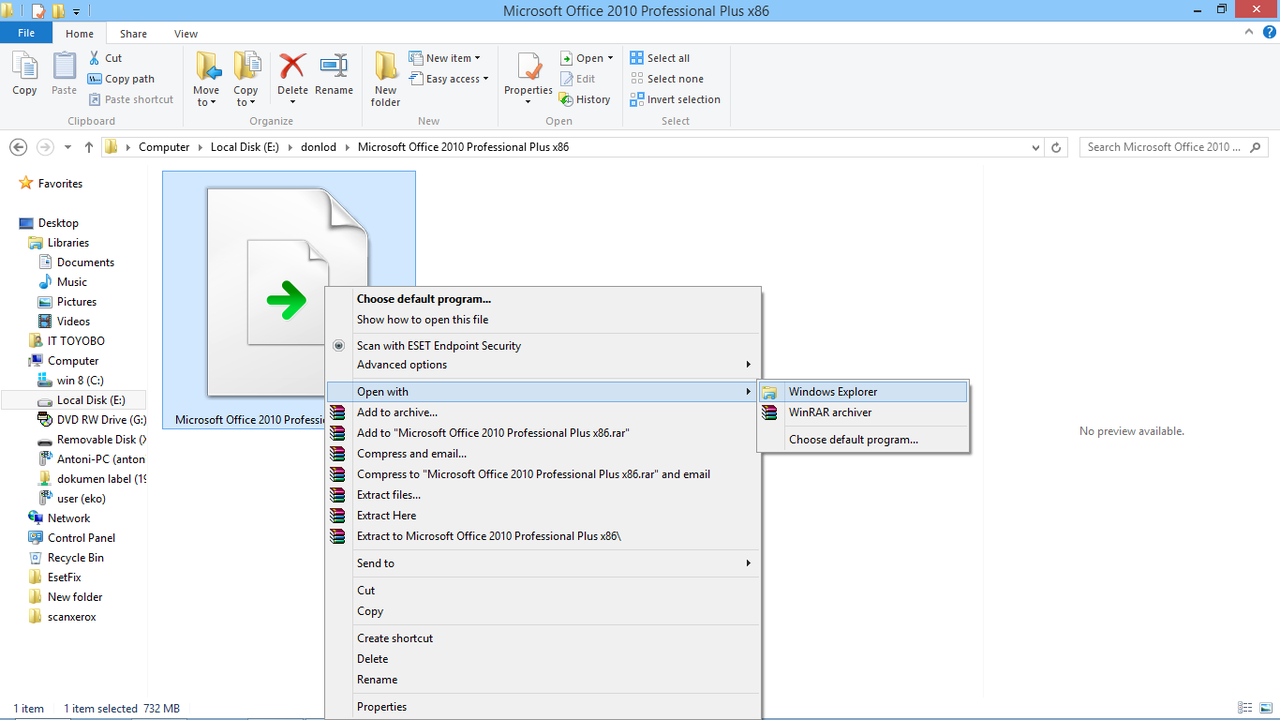Click the Edit ribbon button
Screen dimensions: 1280x720
(578, 79)
